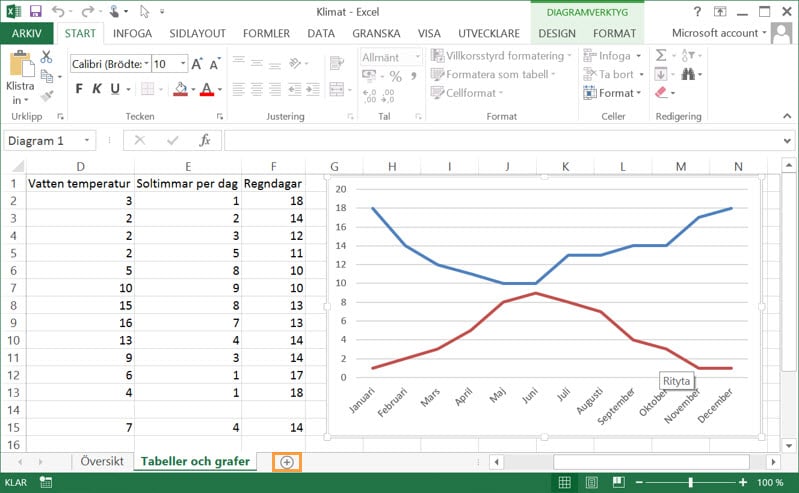Open the font name dropdown Calibri
This screenshot has height=493, width=799.
[146, 64]
